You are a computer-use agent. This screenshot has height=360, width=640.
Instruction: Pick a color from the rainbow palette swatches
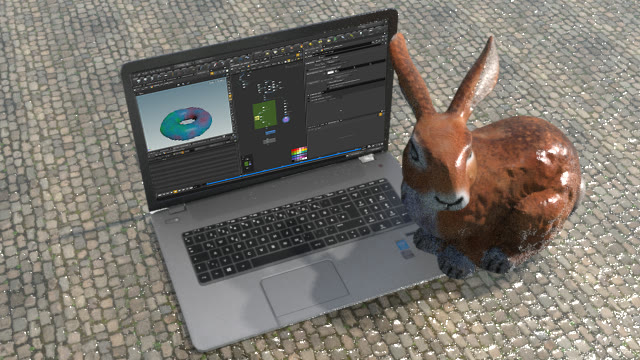[299, 154]
